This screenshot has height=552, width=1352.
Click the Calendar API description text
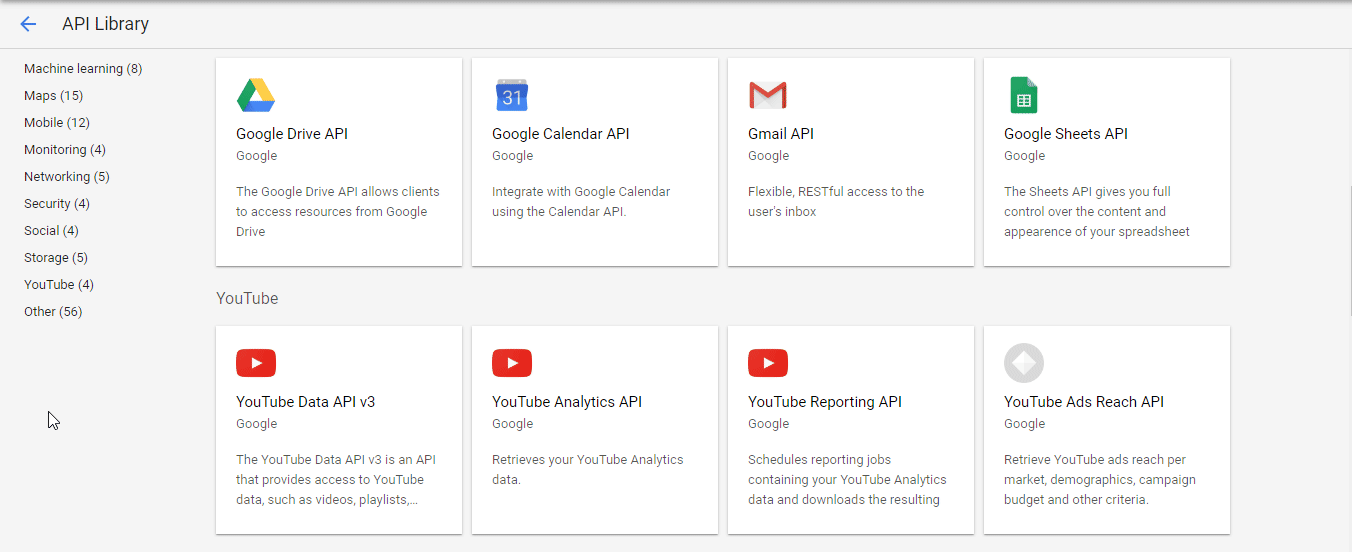(581, 201)
